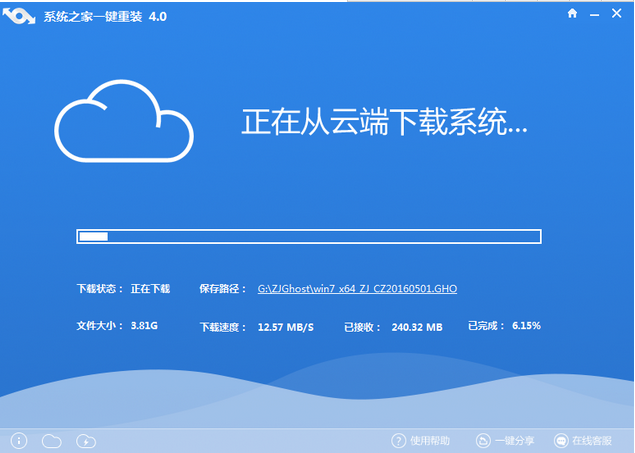
Task: Click the chat bubble icon for 在线客服
Action: [x=561, y=440]
